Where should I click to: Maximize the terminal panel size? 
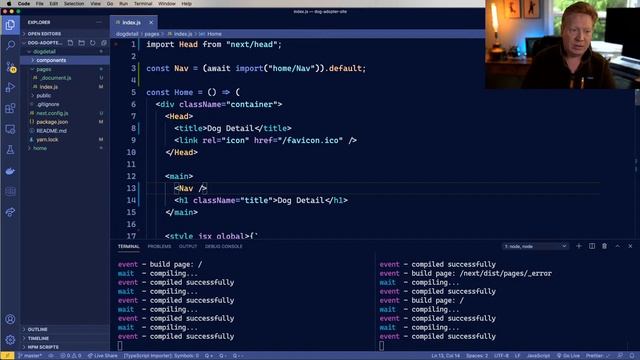tap(618, 246)
